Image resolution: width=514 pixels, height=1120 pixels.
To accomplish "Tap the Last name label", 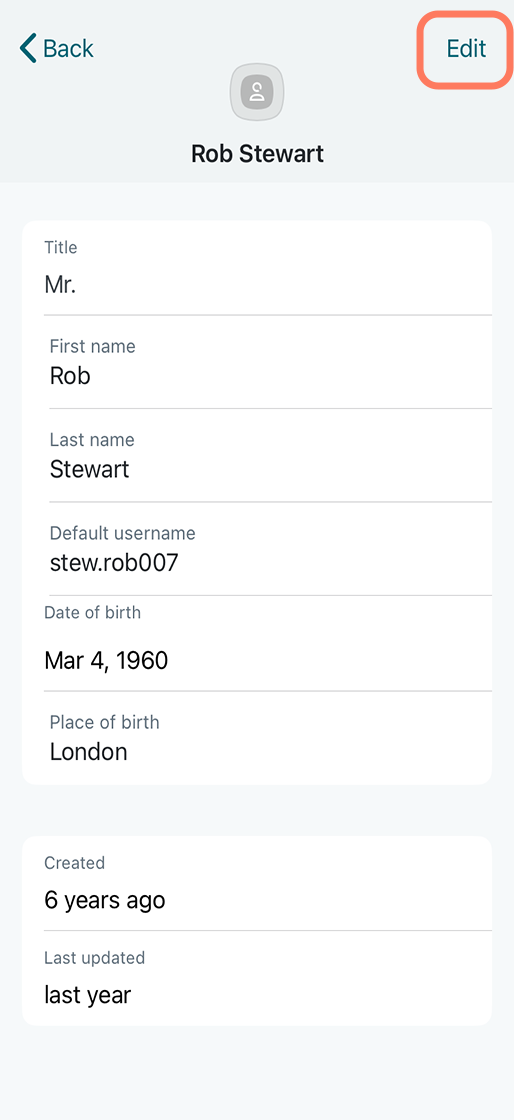I will (x=91, y=440).
